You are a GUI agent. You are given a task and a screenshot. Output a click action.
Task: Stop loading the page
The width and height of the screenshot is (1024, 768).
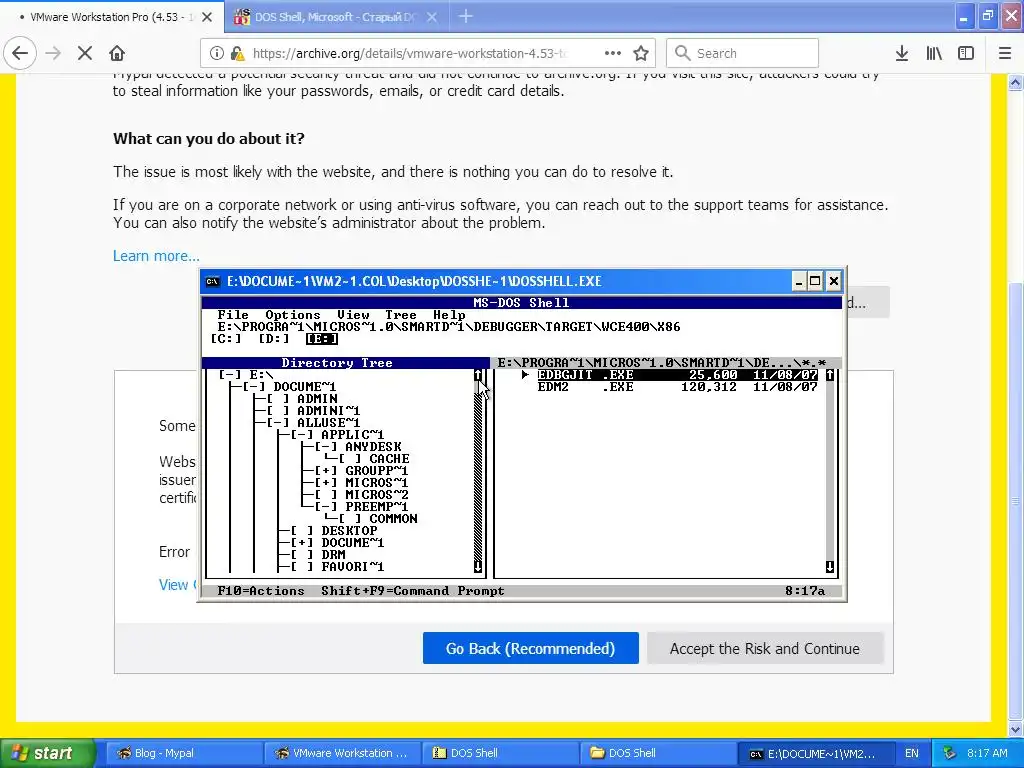pyautogui.click(x=85, y=54)
